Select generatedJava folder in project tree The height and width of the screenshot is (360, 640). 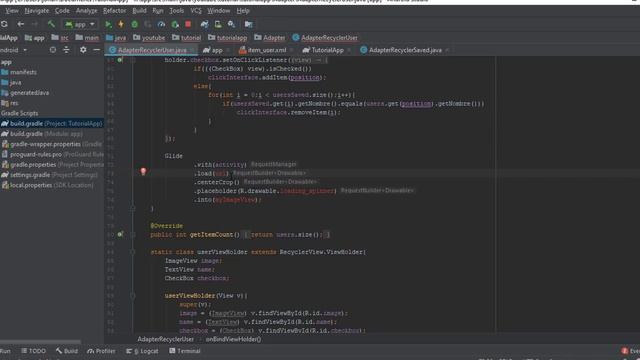25,93
